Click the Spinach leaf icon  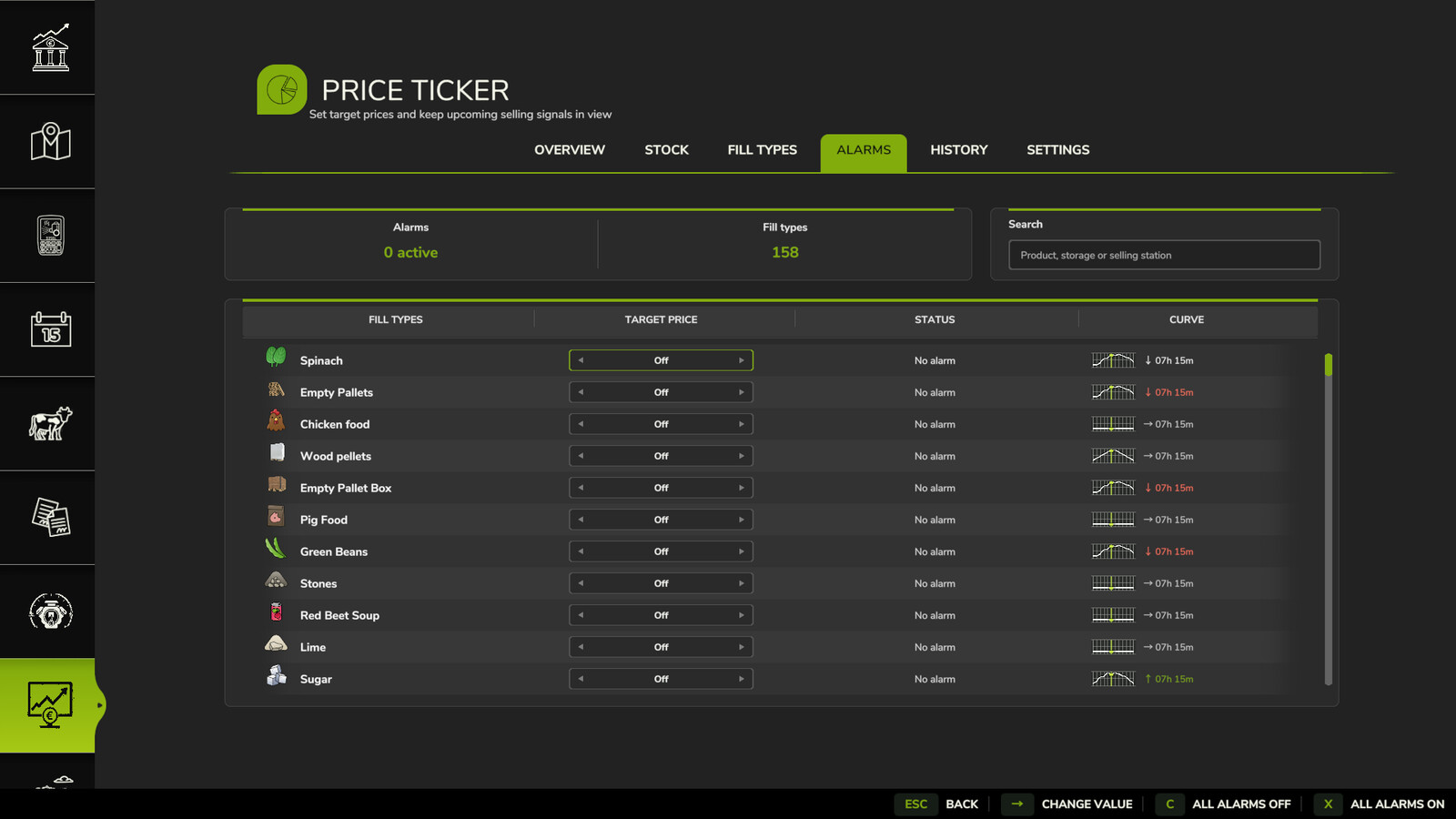(276, 357)
